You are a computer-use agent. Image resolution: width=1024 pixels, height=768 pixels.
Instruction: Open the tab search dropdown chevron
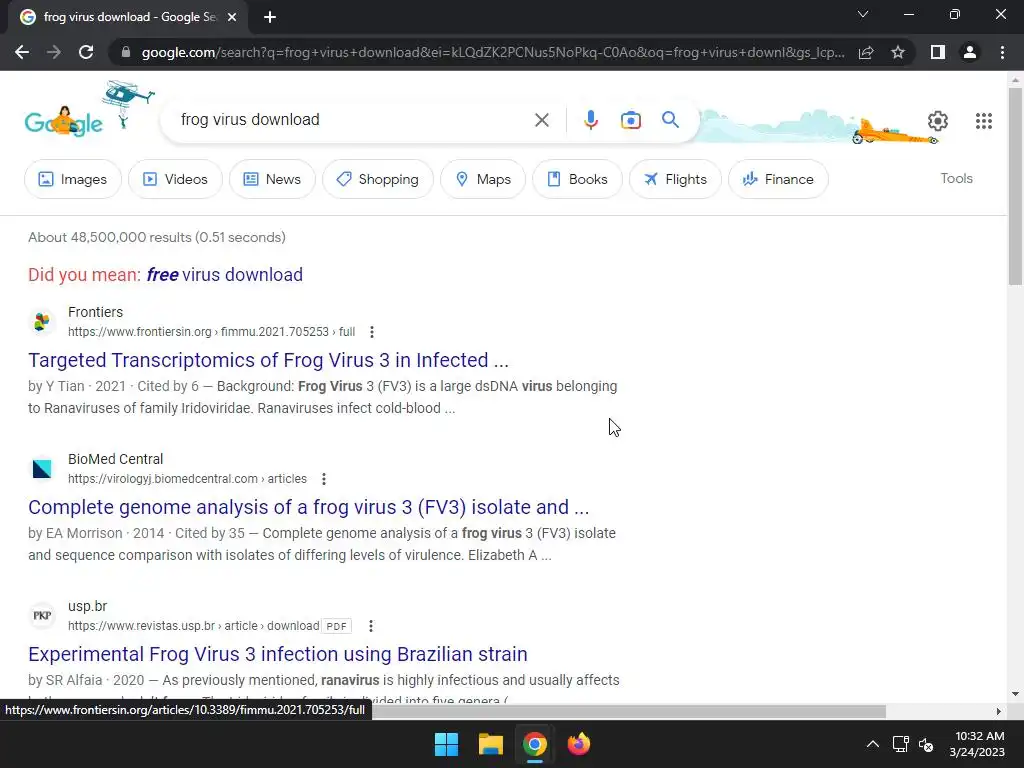tap(863, 14)
